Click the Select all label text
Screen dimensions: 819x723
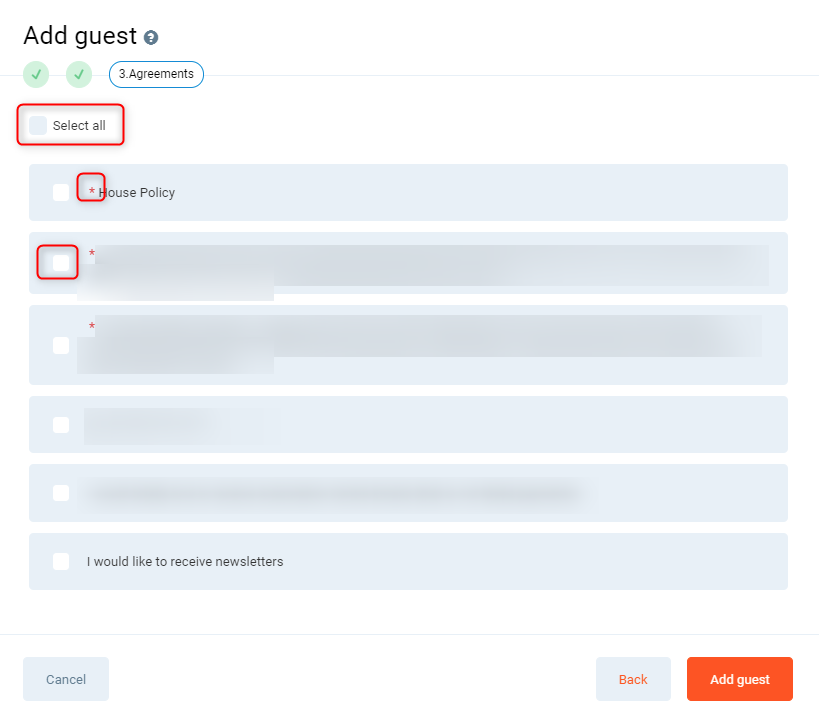tap(79, 126)
